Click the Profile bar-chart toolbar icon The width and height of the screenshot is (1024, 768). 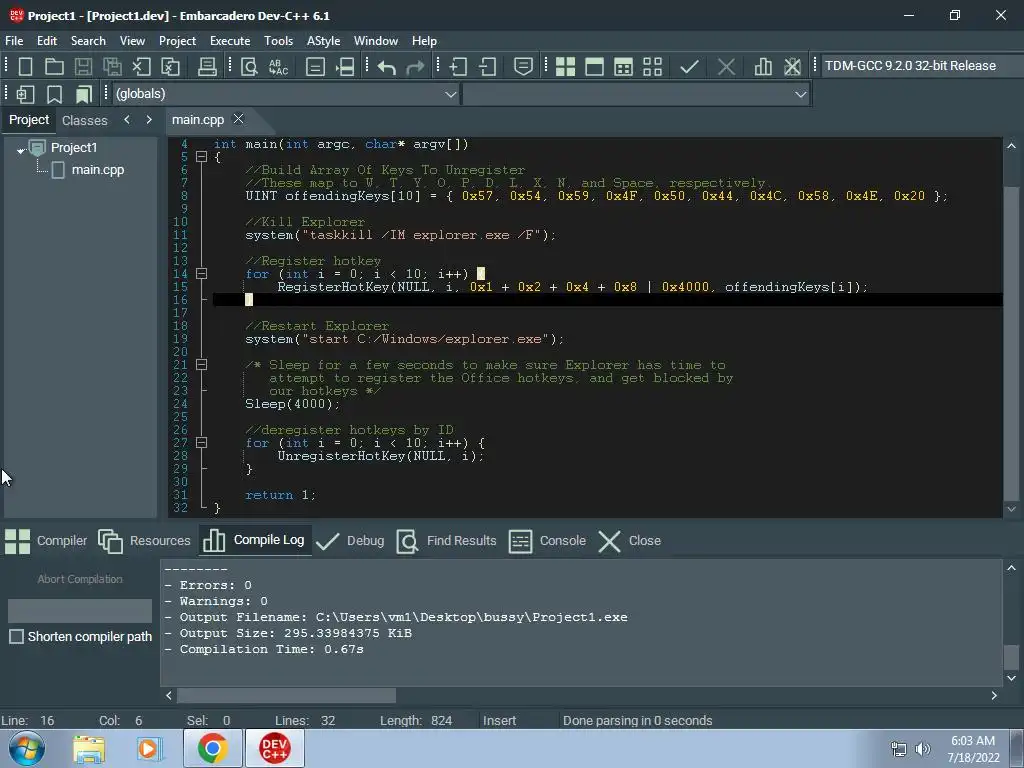pyautogui.click(x=763, y=66)
